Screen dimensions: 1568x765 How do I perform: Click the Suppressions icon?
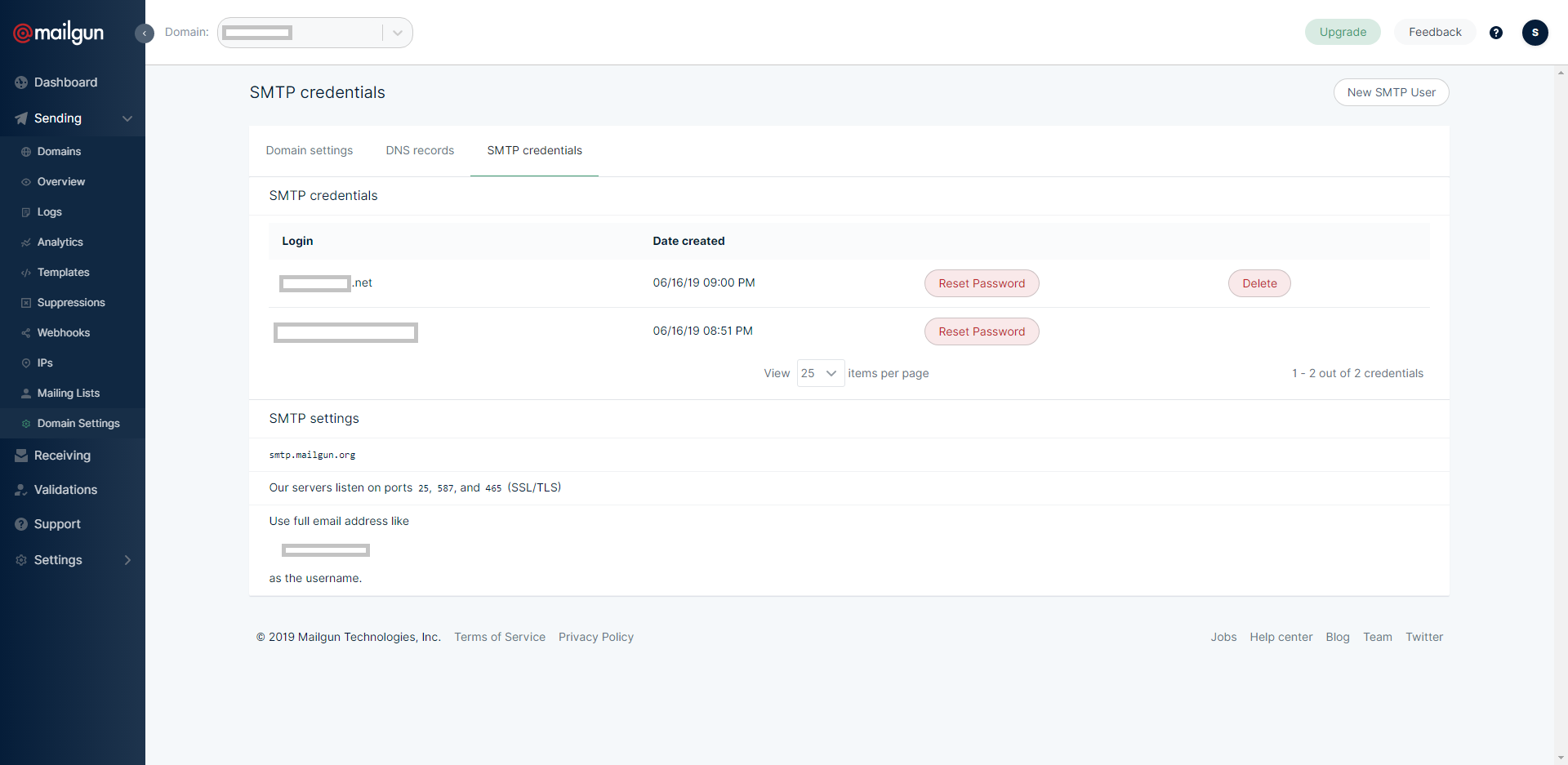26,303
